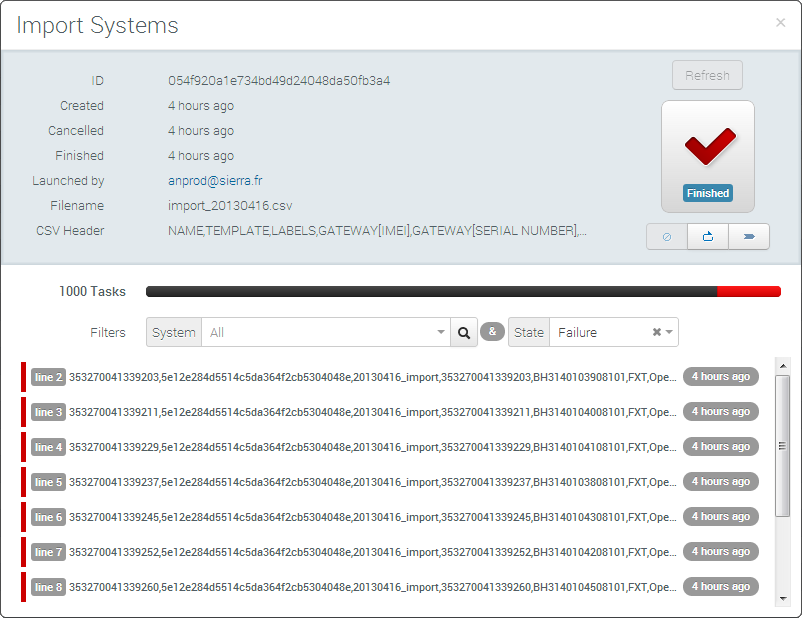Click the line 8 badge
Screen dimensions: 802x618
[48, 587]
